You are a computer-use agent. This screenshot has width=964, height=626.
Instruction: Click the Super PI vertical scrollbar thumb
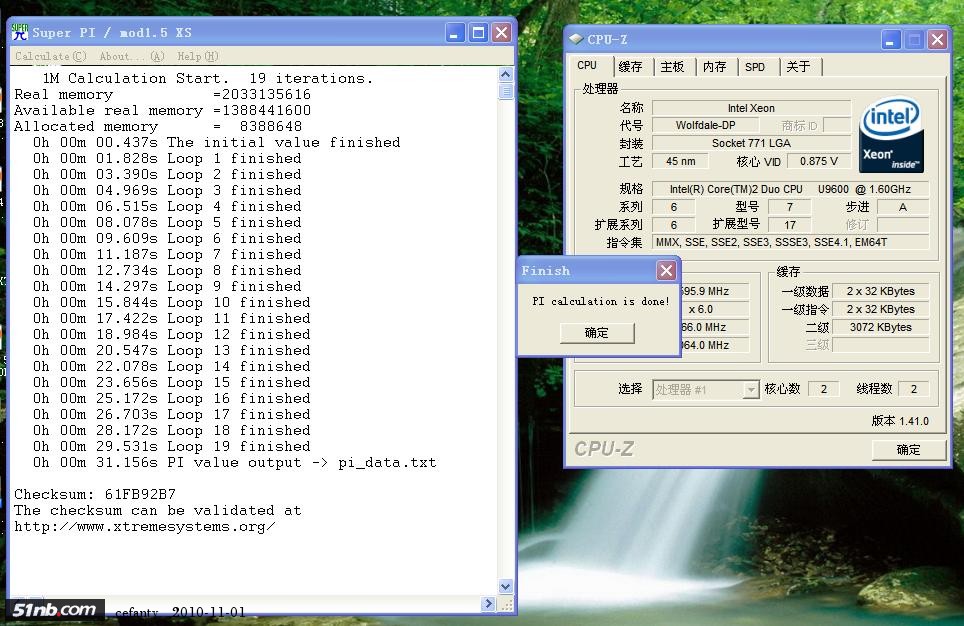click(x=505, y=91)
